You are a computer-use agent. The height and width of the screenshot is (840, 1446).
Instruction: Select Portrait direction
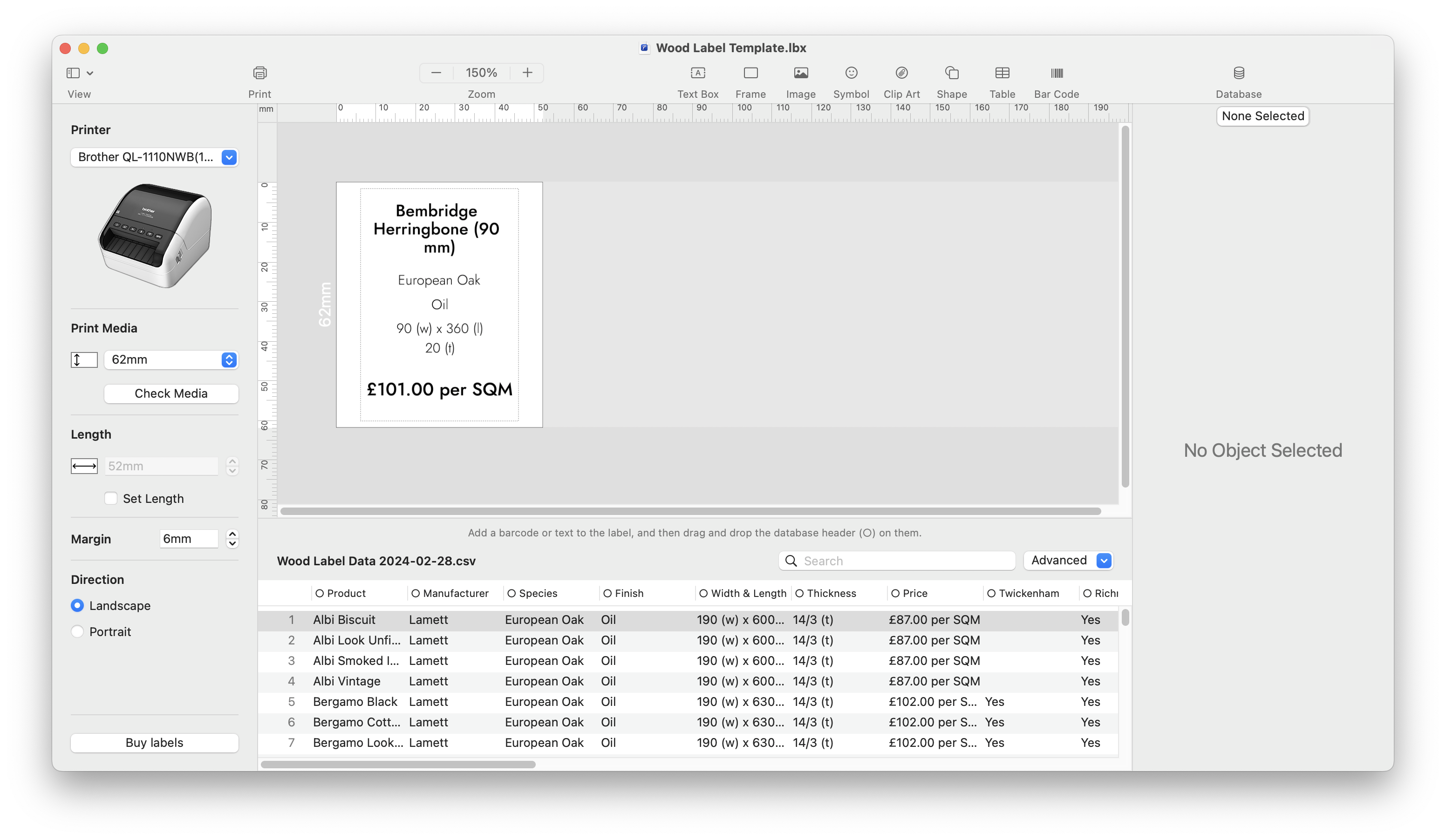click(x=77, y=631)
